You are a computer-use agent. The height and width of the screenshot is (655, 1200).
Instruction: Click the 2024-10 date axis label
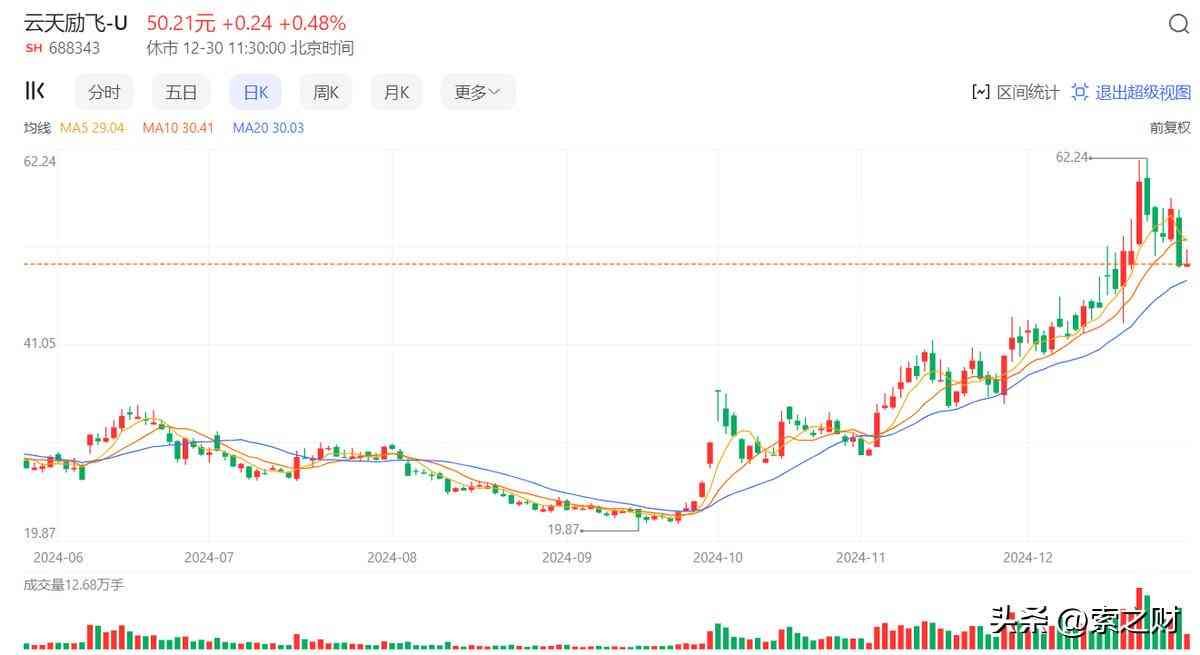click(x=719, y=557)
